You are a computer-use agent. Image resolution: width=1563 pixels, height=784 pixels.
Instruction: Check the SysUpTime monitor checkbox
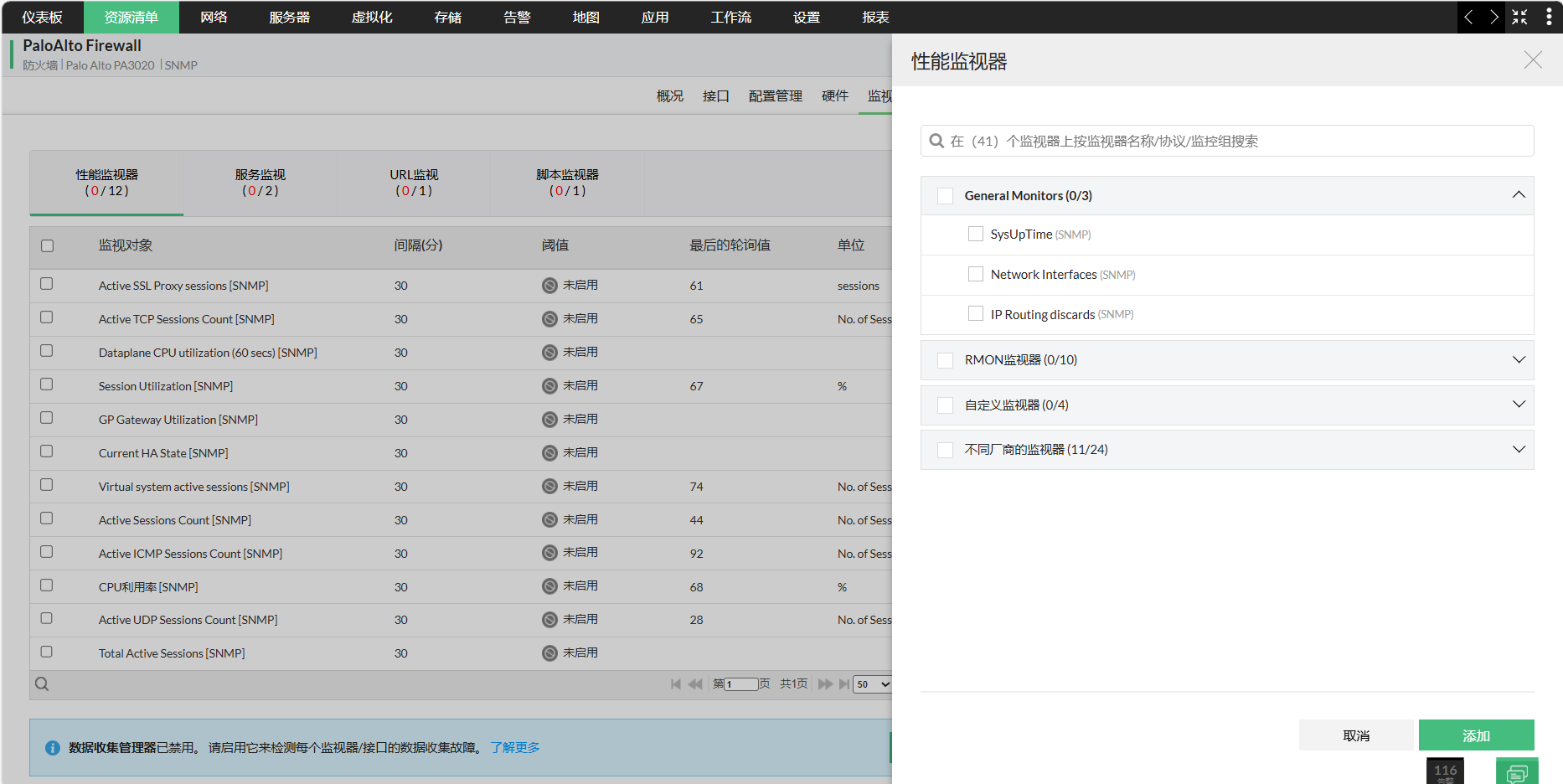click(x=975, y=234)
